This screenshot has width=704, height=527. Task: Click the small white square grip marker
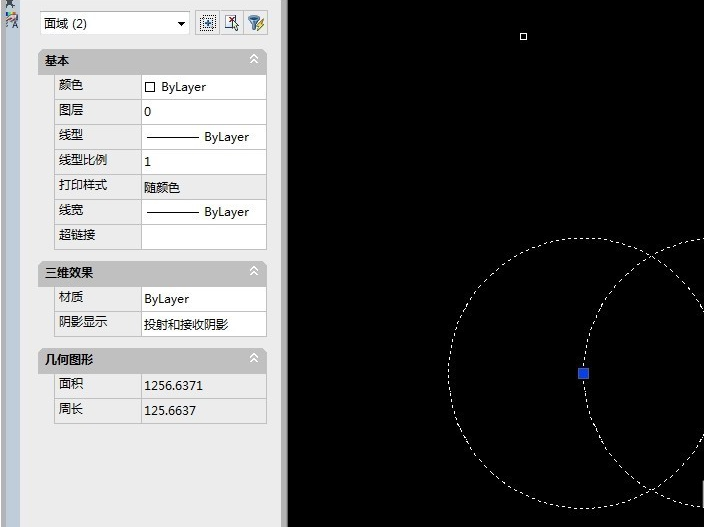[523, 37]
